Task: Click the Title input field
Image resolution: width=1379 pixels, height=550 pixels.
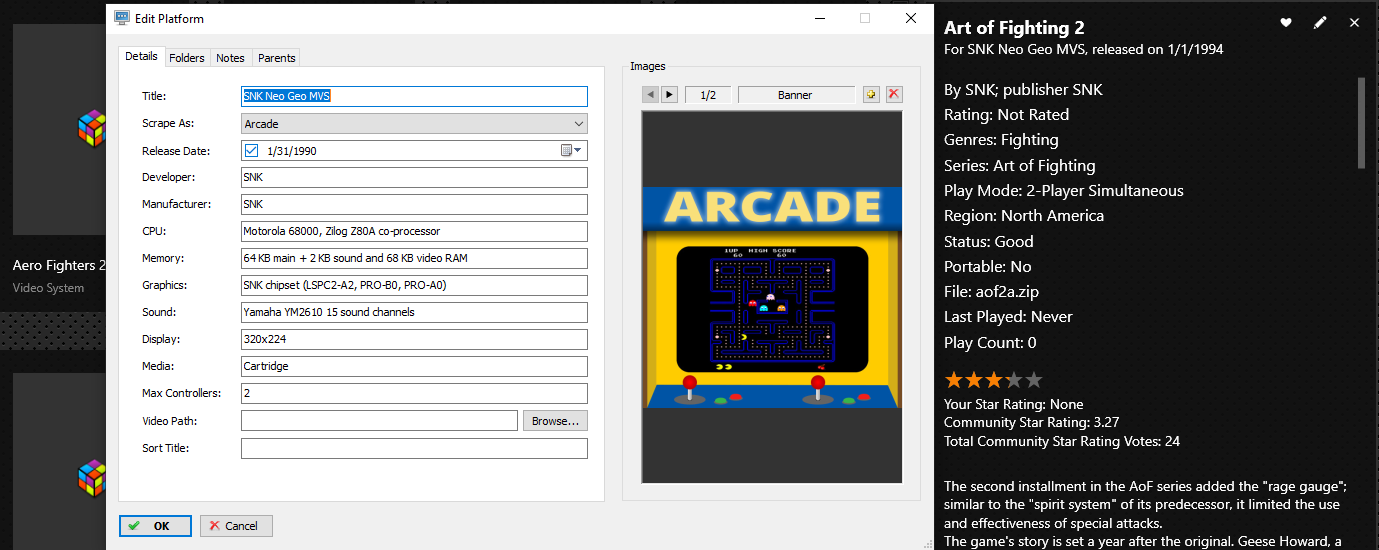Action: [414, 96]
